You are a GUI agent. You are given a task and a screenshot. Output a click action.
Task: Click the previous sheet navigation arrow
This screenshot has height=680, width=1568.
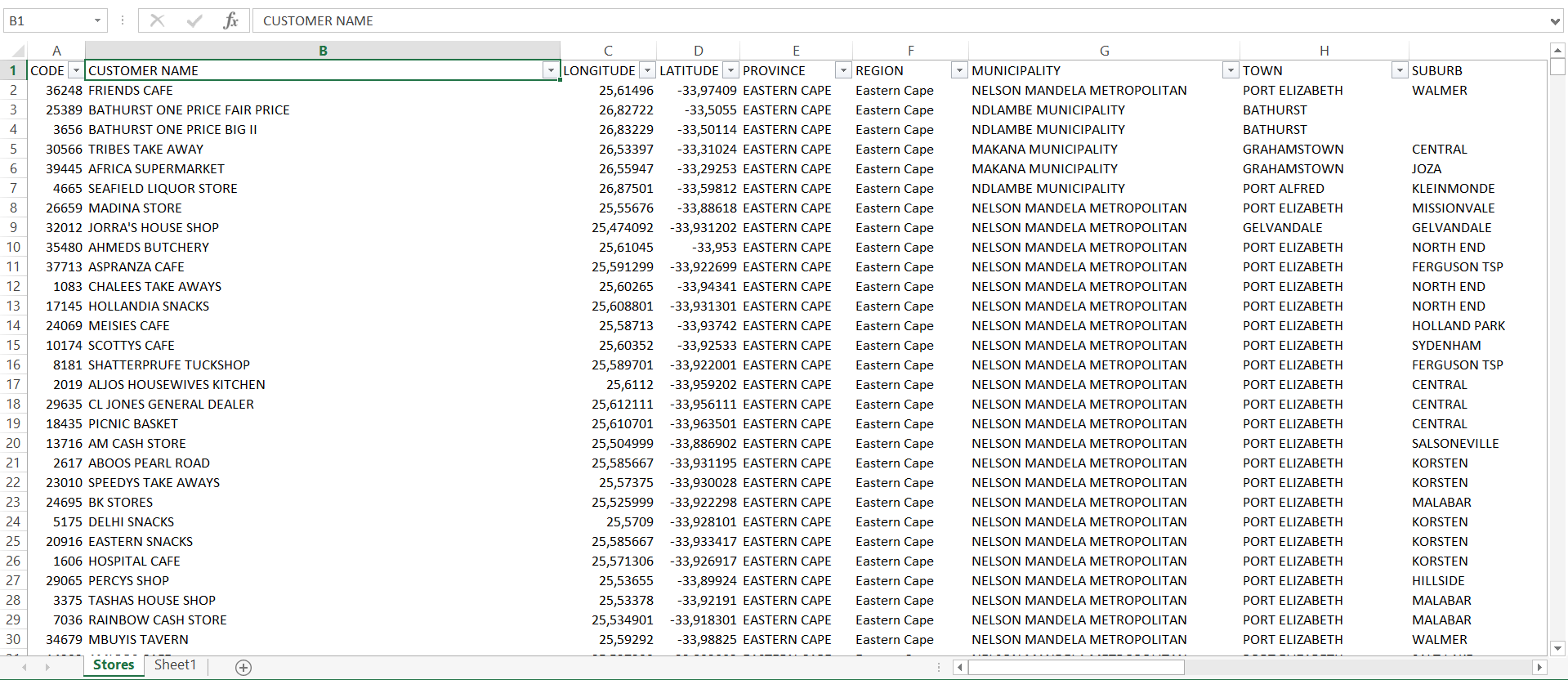(x=25, y=668)
